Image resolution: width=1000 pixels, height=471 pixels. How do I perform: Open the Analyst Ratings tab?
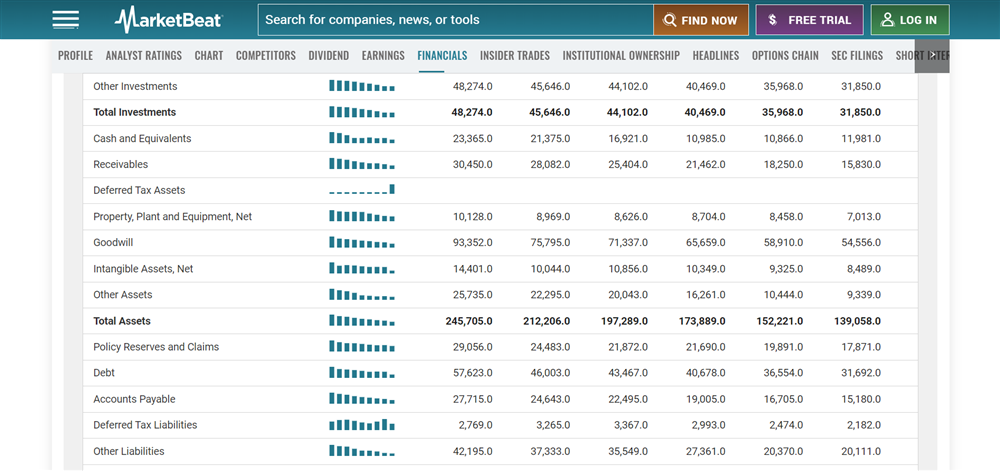(144, 56)
